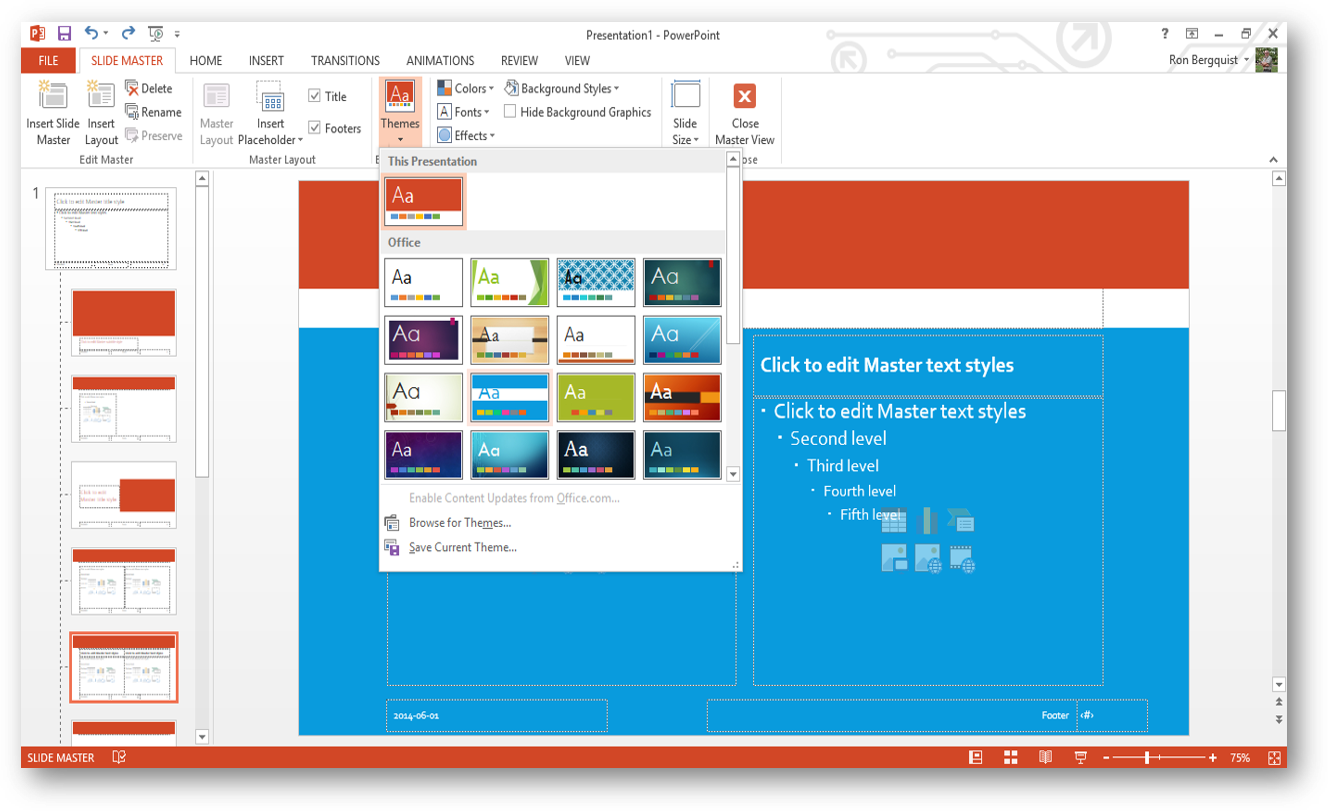Image resolution: width=1328 pixels, height=811 pixels.
Task: Click the Pictures icon in the placeholder
Action: pos(894,558)
